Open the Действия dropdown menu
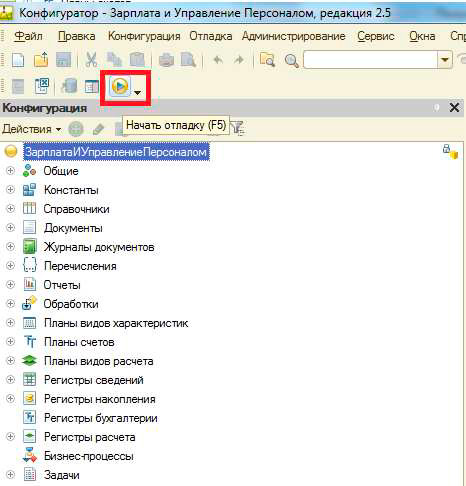Viewport: 466px width, 486px height. click(x=32, y=129)
